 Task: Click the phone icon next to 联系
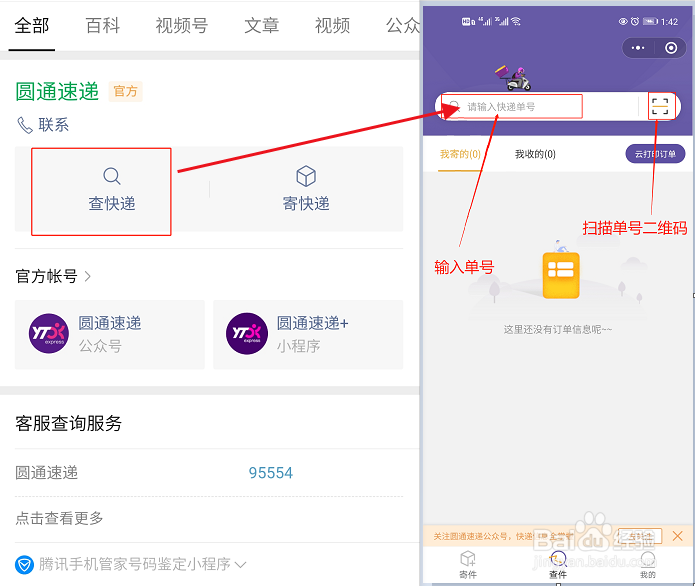(x=25, y=125)
